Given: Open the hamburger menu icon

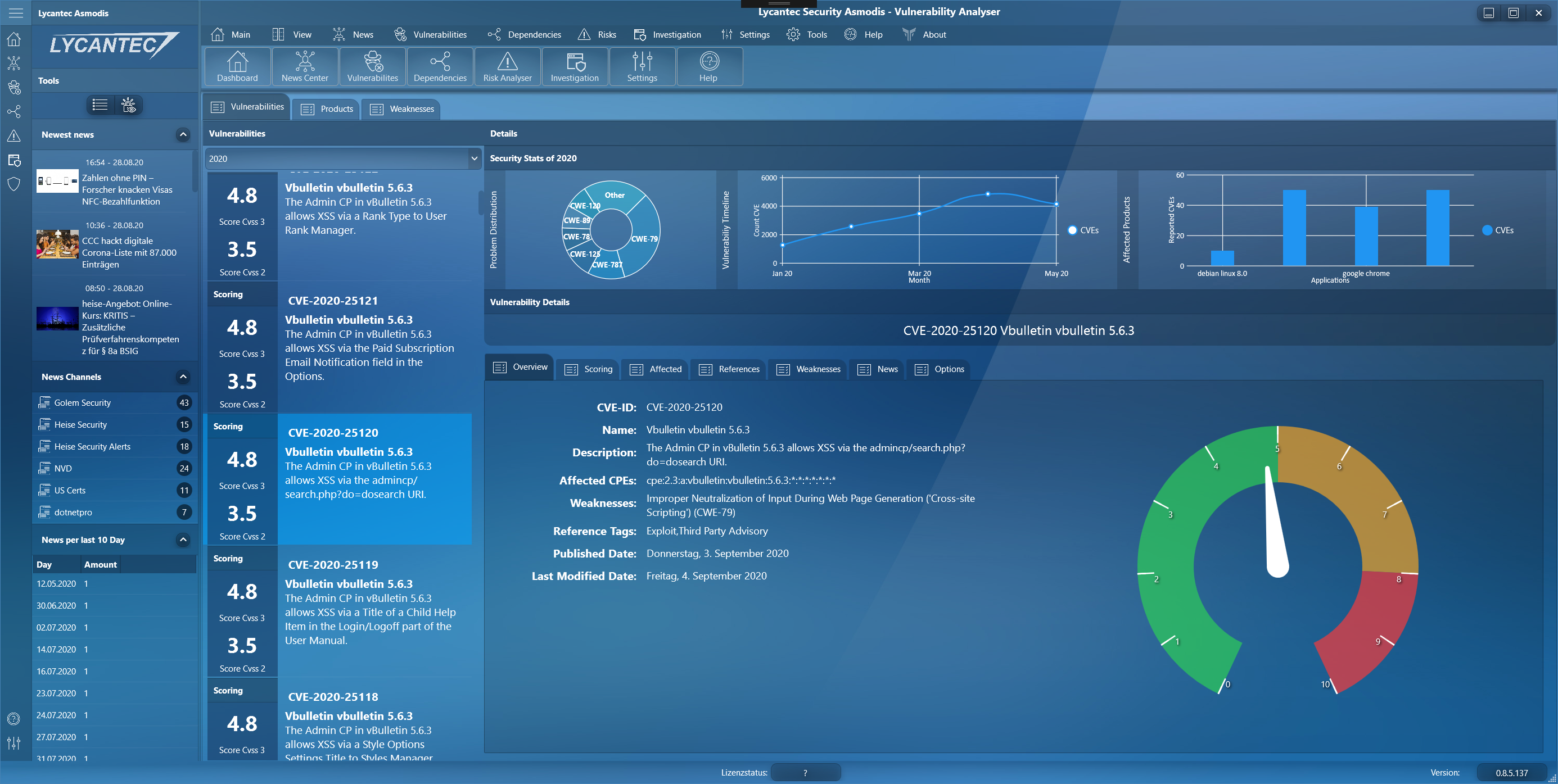Looking at the screenshot, I should pyautogui.click(x=16, y=13).
